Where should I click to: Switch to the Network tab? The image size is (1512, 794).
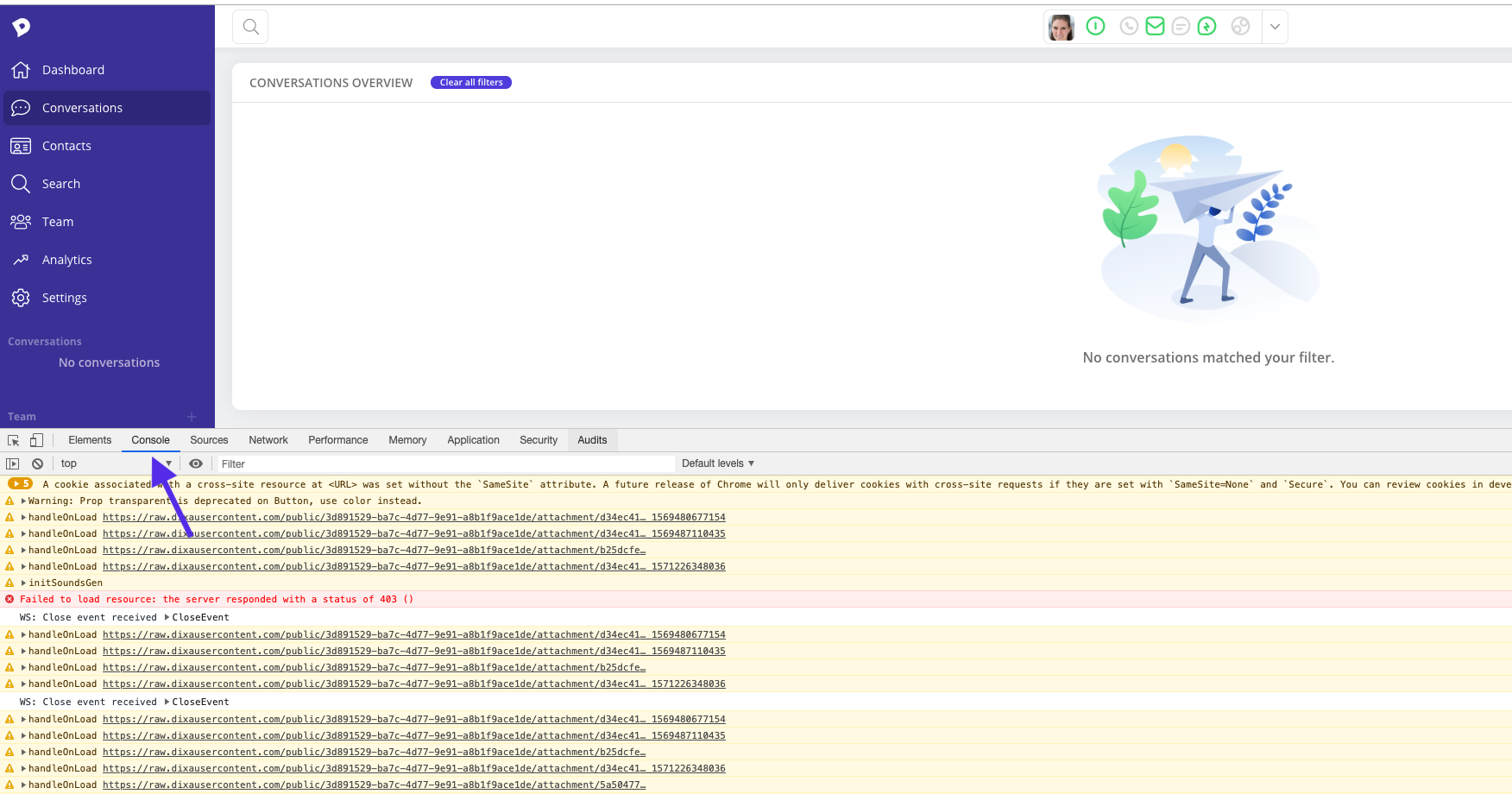tap(268, 440)
